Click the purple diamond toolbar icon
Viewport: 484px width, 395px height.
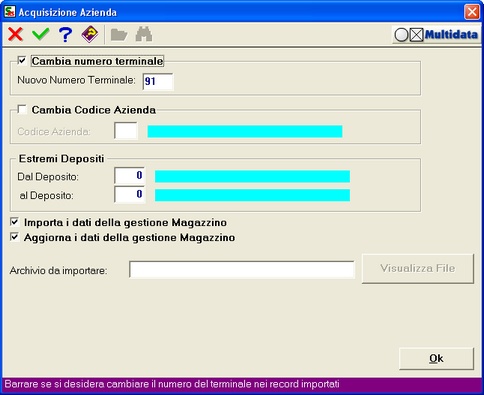coord(90,34)
